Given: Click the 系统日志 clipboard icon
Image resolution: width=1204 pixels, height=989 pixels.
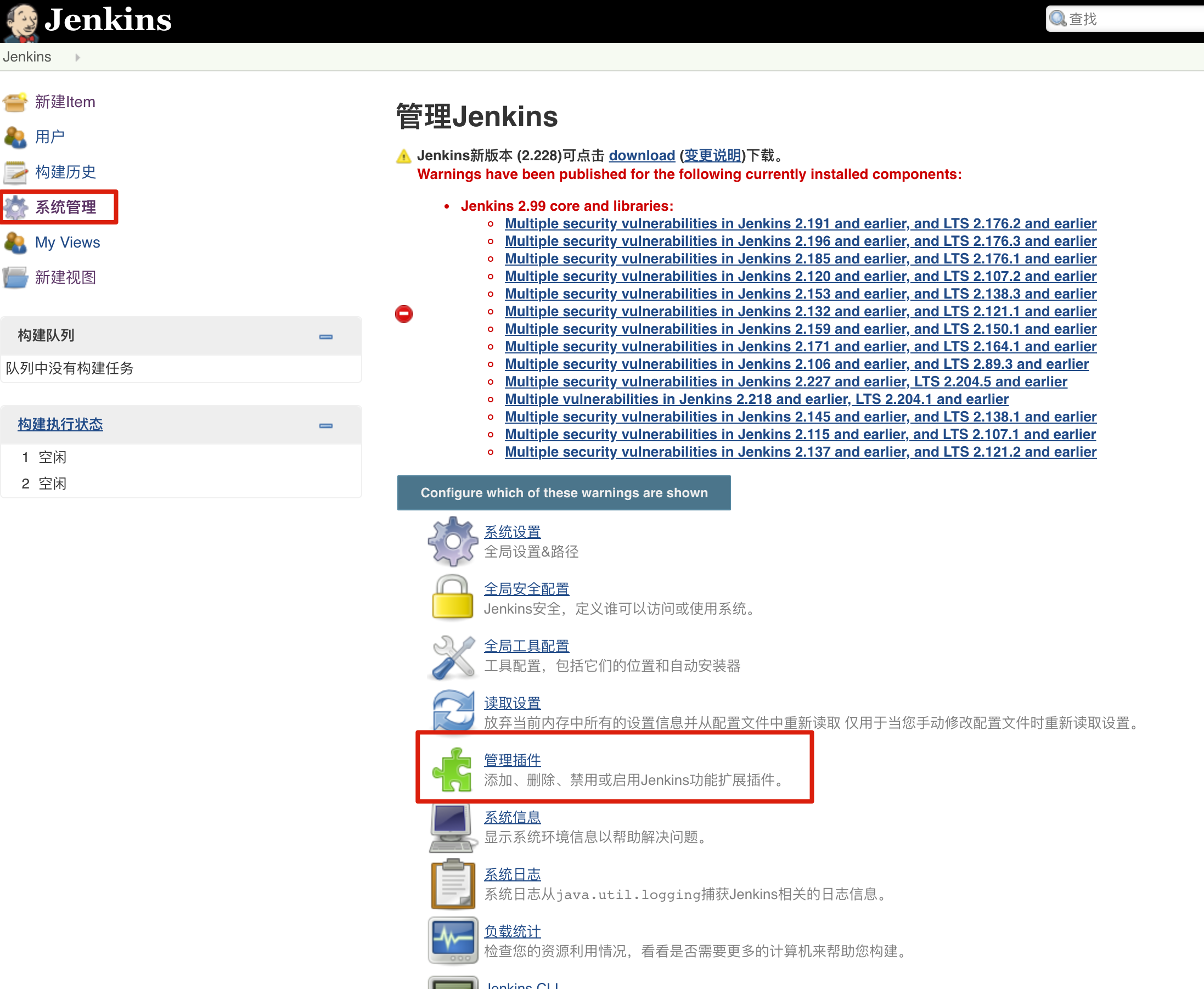Looking at the screenshot, I should 453,884.
